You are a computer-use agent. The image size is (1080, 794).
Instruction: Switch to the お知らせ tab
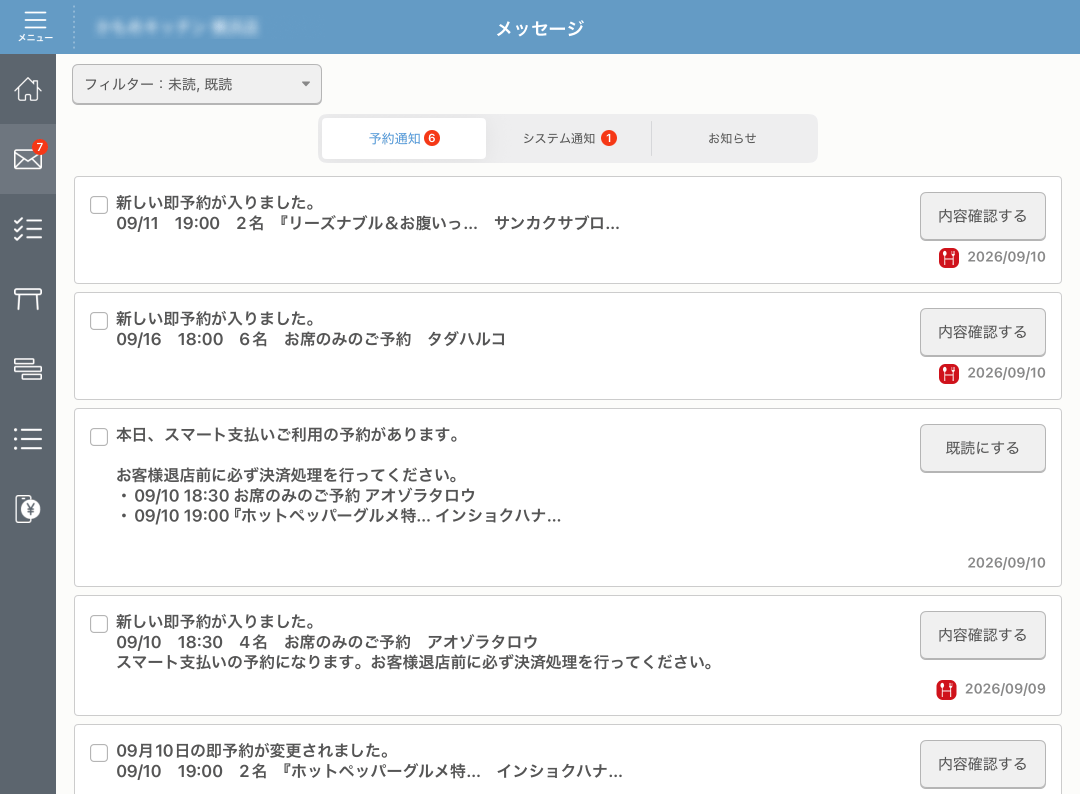pos(733,138)
